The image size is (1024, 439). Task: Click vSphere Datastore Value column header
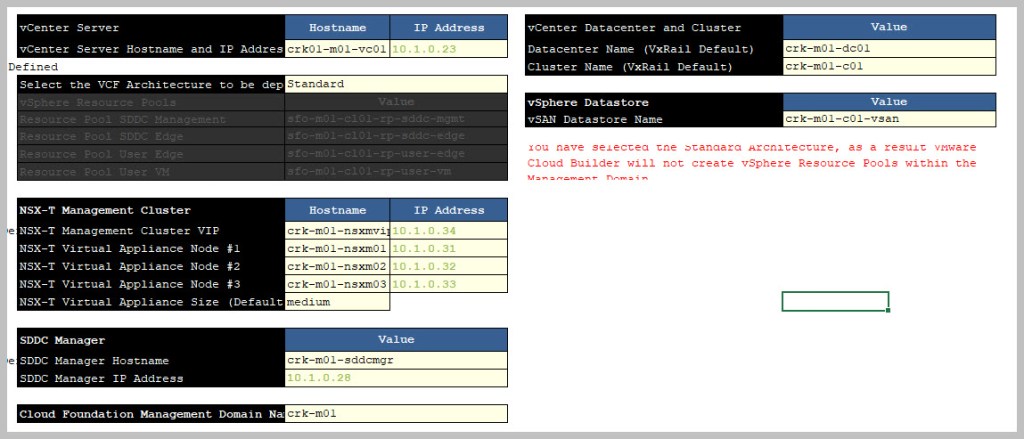(889, 102)
